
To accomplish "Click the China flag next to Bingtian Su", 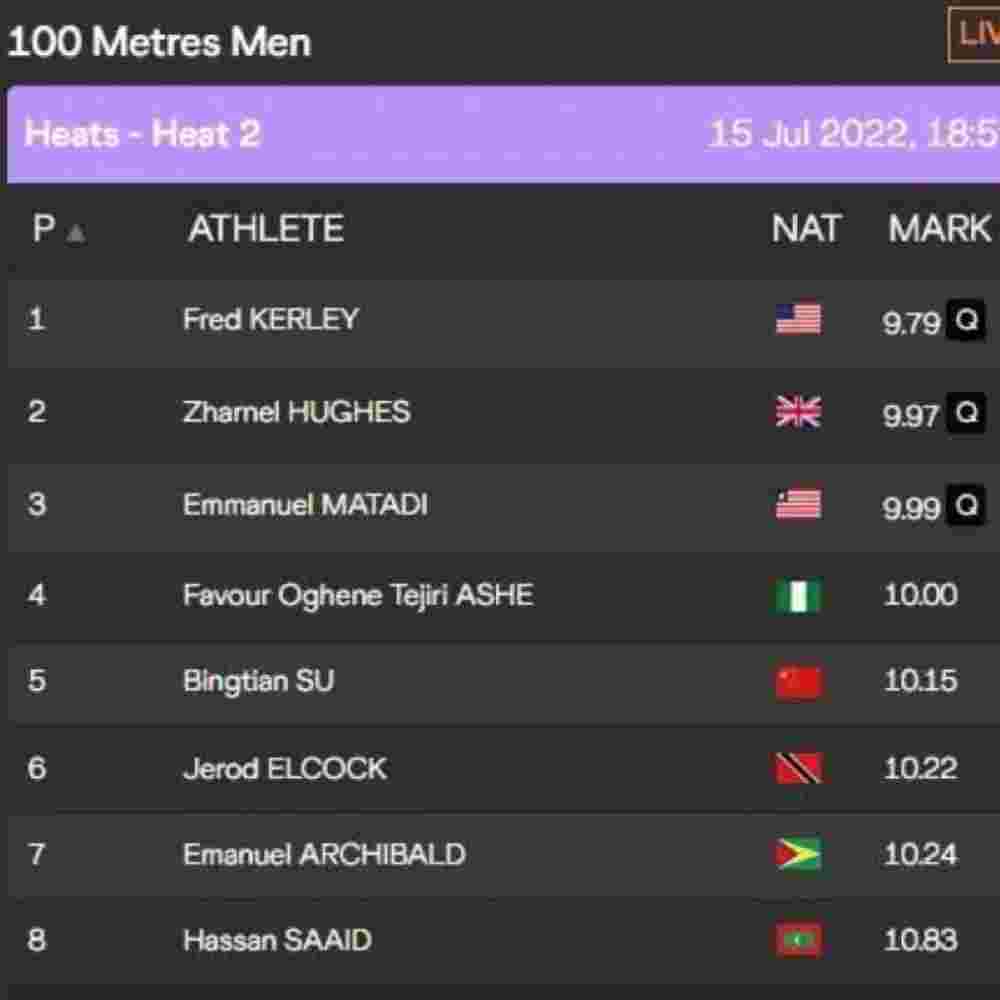I will tap(798, 682).
